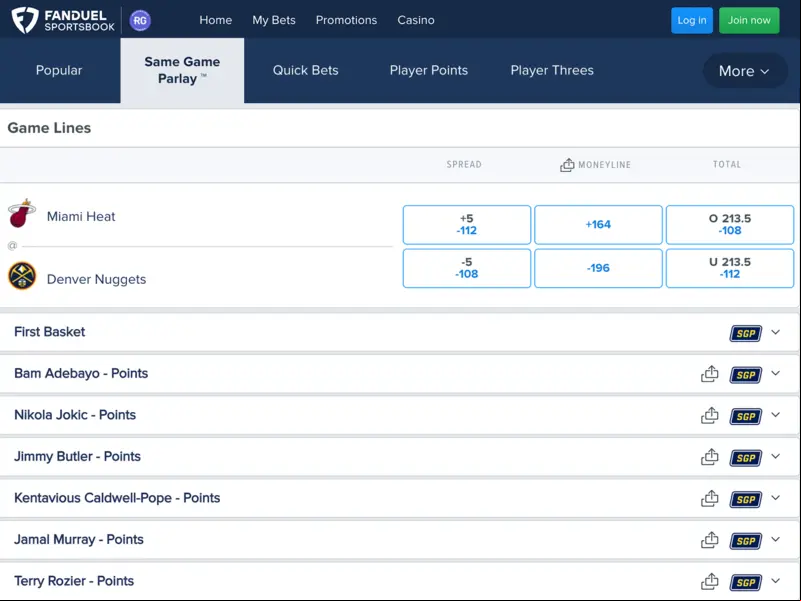Click the SGP badge on First Basket
This screenshot has height=601, width=801.
pos(746,333)
